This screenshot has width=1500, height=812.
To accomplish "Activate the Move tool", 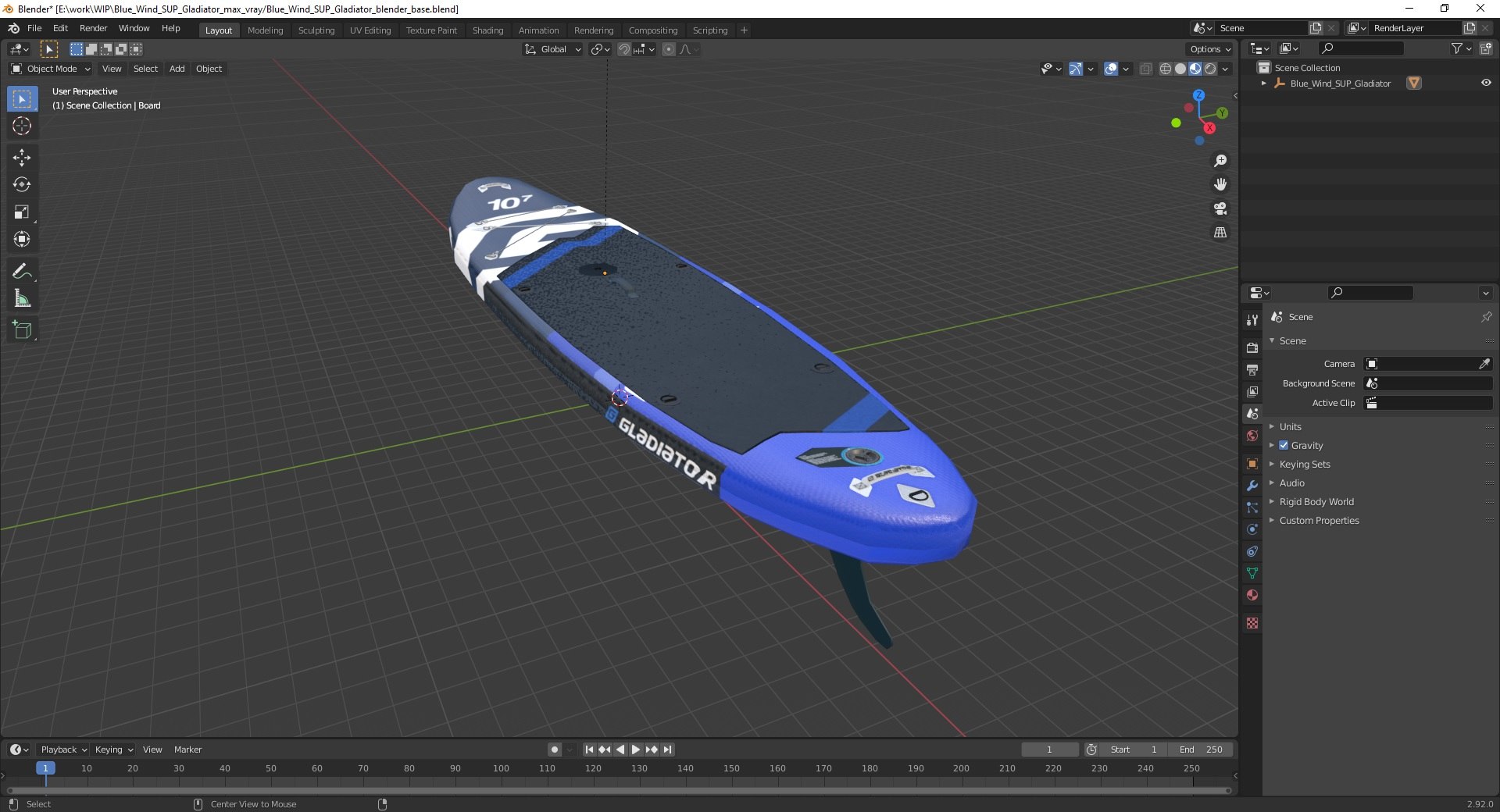I will tap(22, 158).
